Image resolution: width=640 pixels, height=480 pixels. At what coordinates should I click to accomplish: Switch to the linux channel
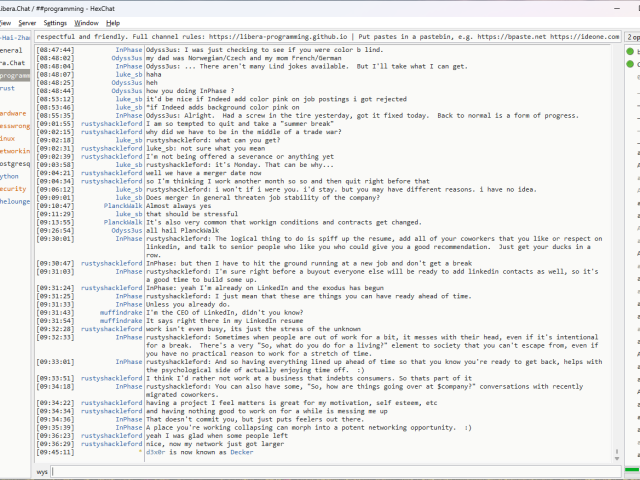tap(8, 138)
